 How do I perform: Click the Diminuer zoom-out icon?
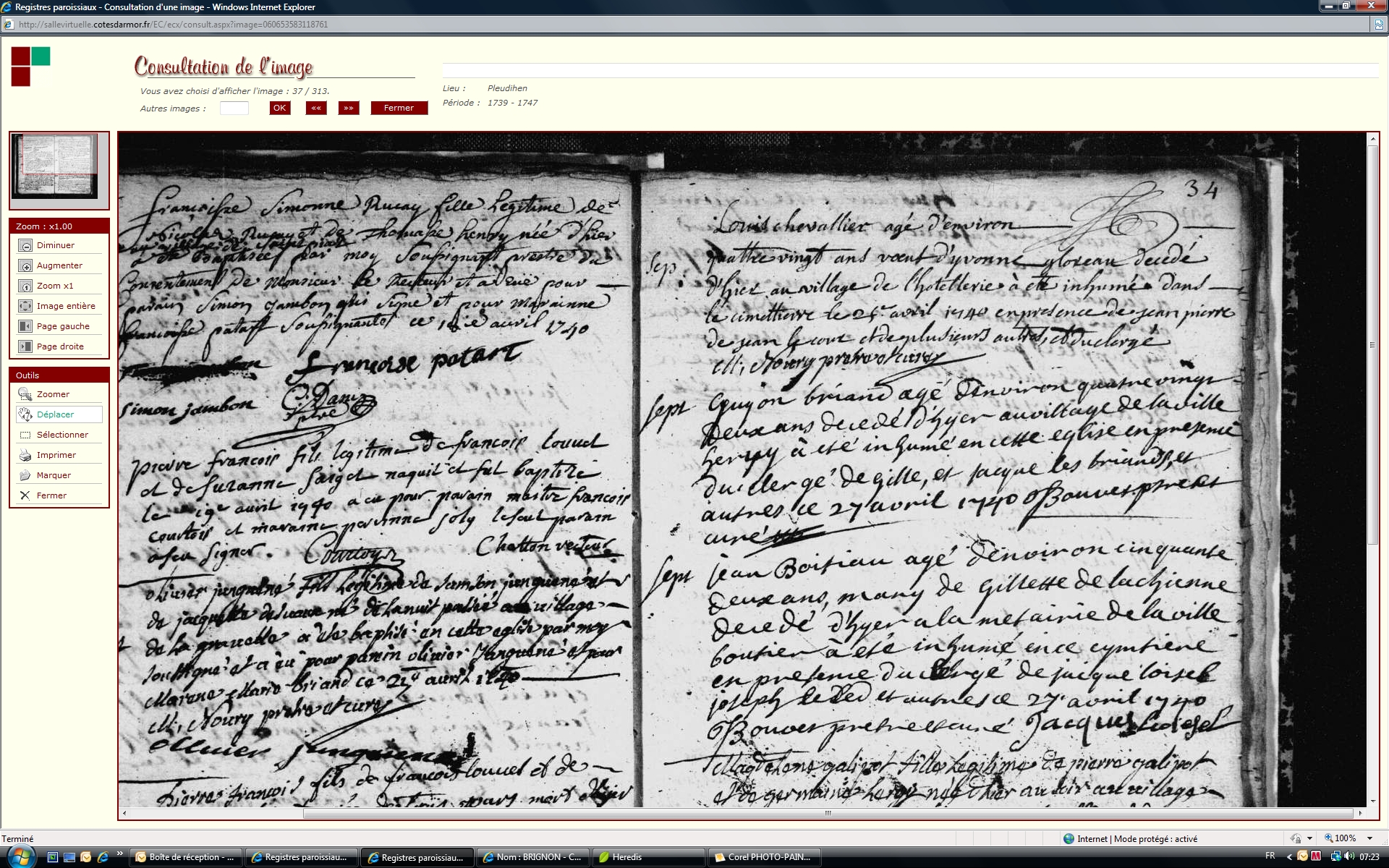coord(25,246)
